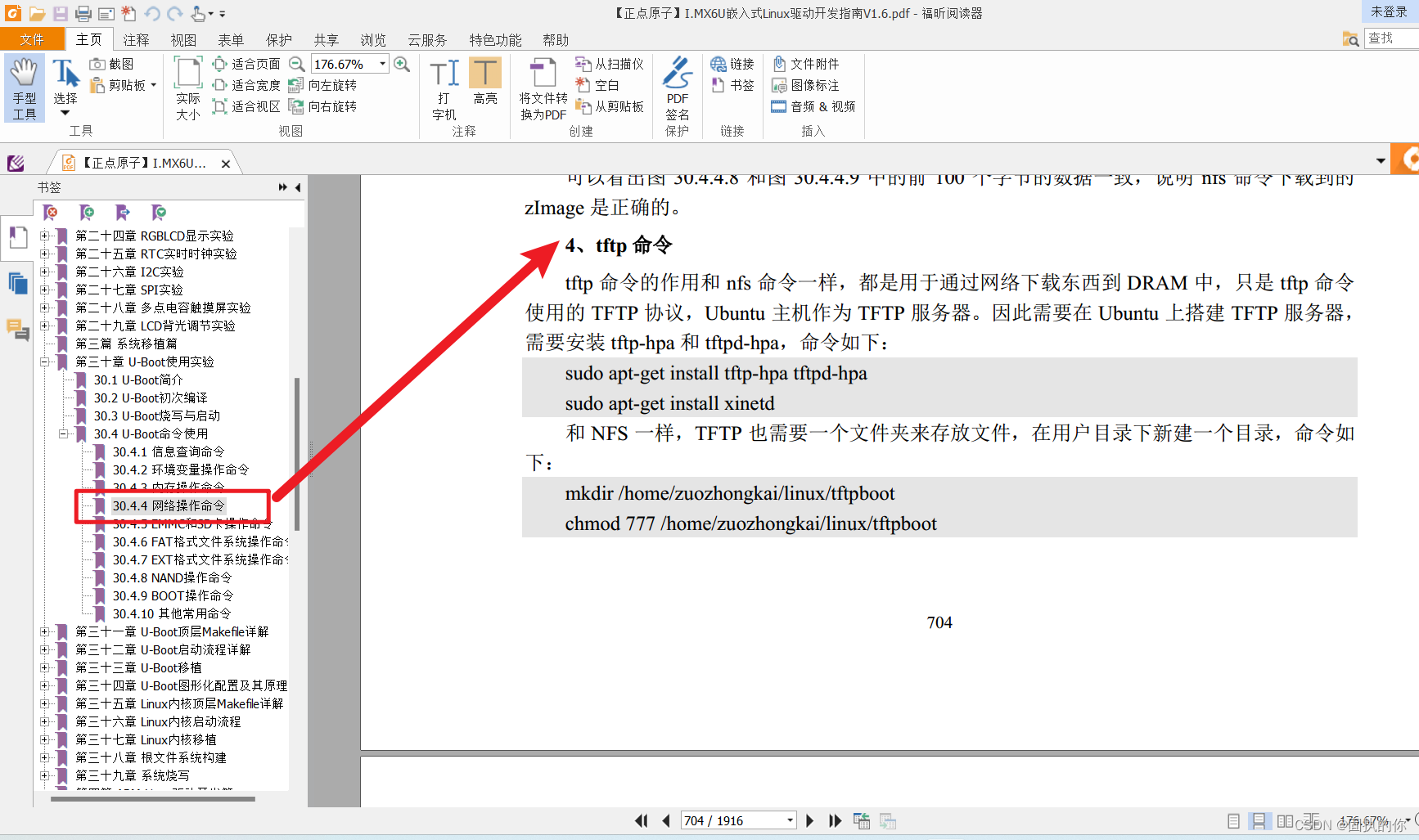This screenshot has height=840, width=1419.
Task: Toggle single page view in status bar
Action: click(x=1233, y=820)
